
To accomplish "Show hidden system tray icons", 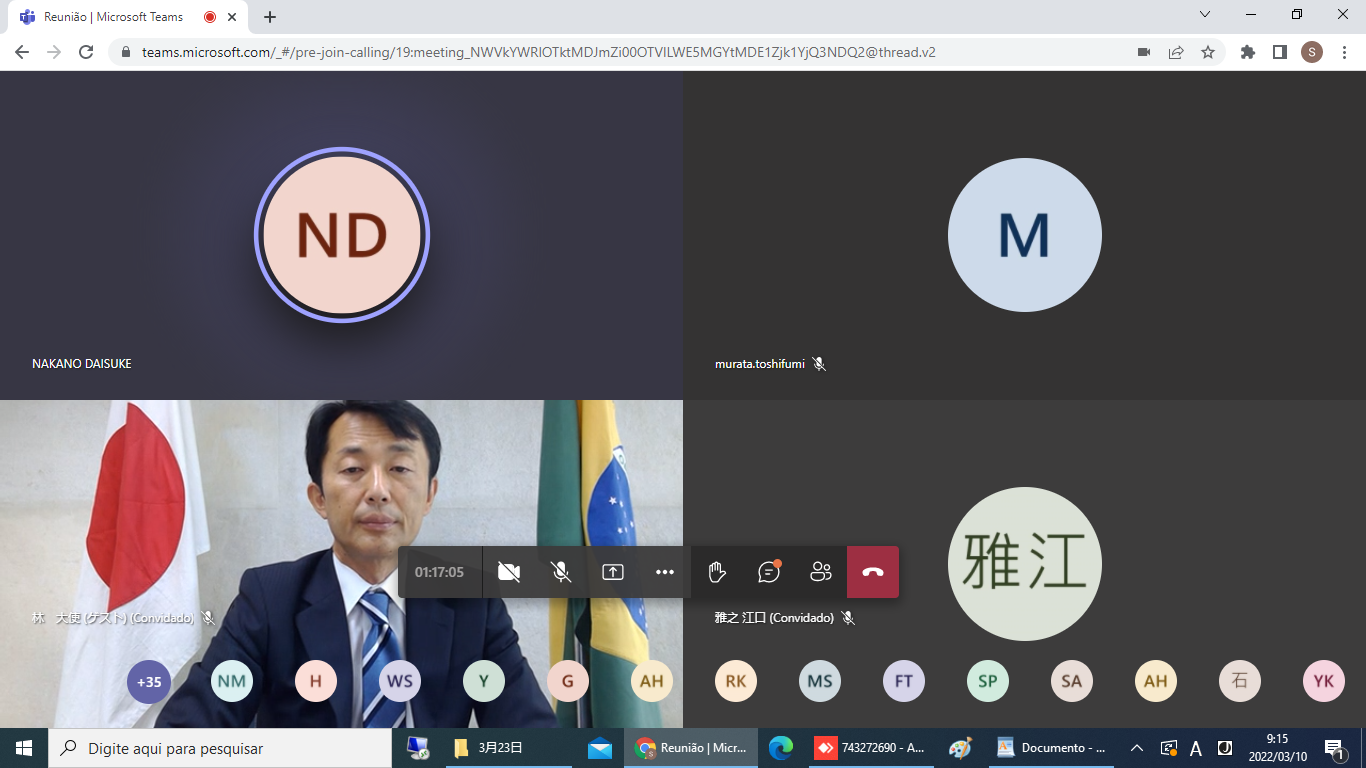I will click(1137, 748).
